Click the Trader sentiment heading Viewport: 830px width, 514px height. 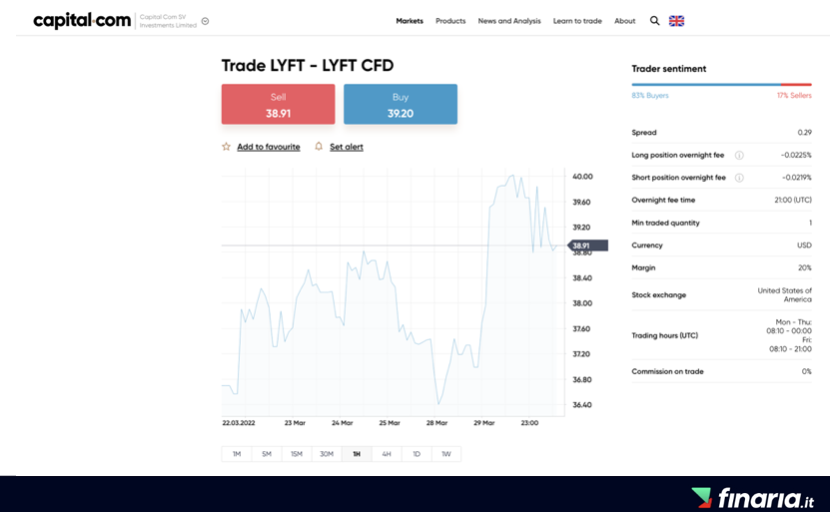[669, 69]
